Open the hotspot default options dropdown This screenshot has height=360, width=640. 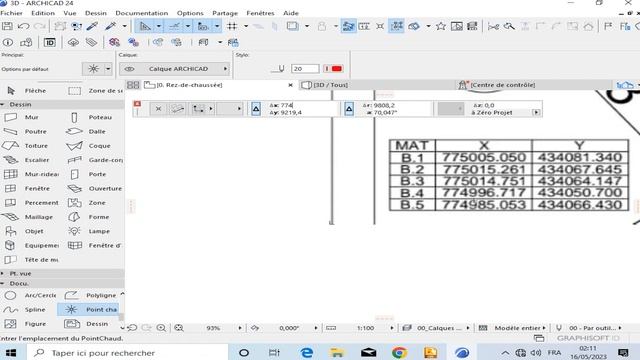coord(108,69)
